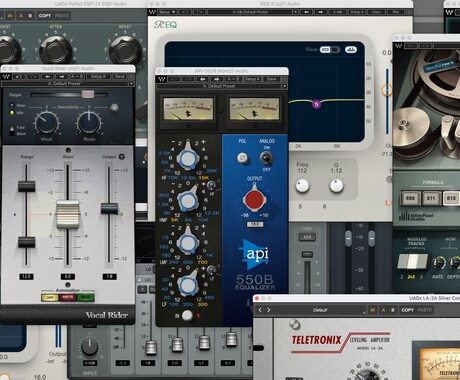The height and width of the screenshot is (380, 460).
Task: Click Save in API-550B toolbar
Action: [272, 79]
